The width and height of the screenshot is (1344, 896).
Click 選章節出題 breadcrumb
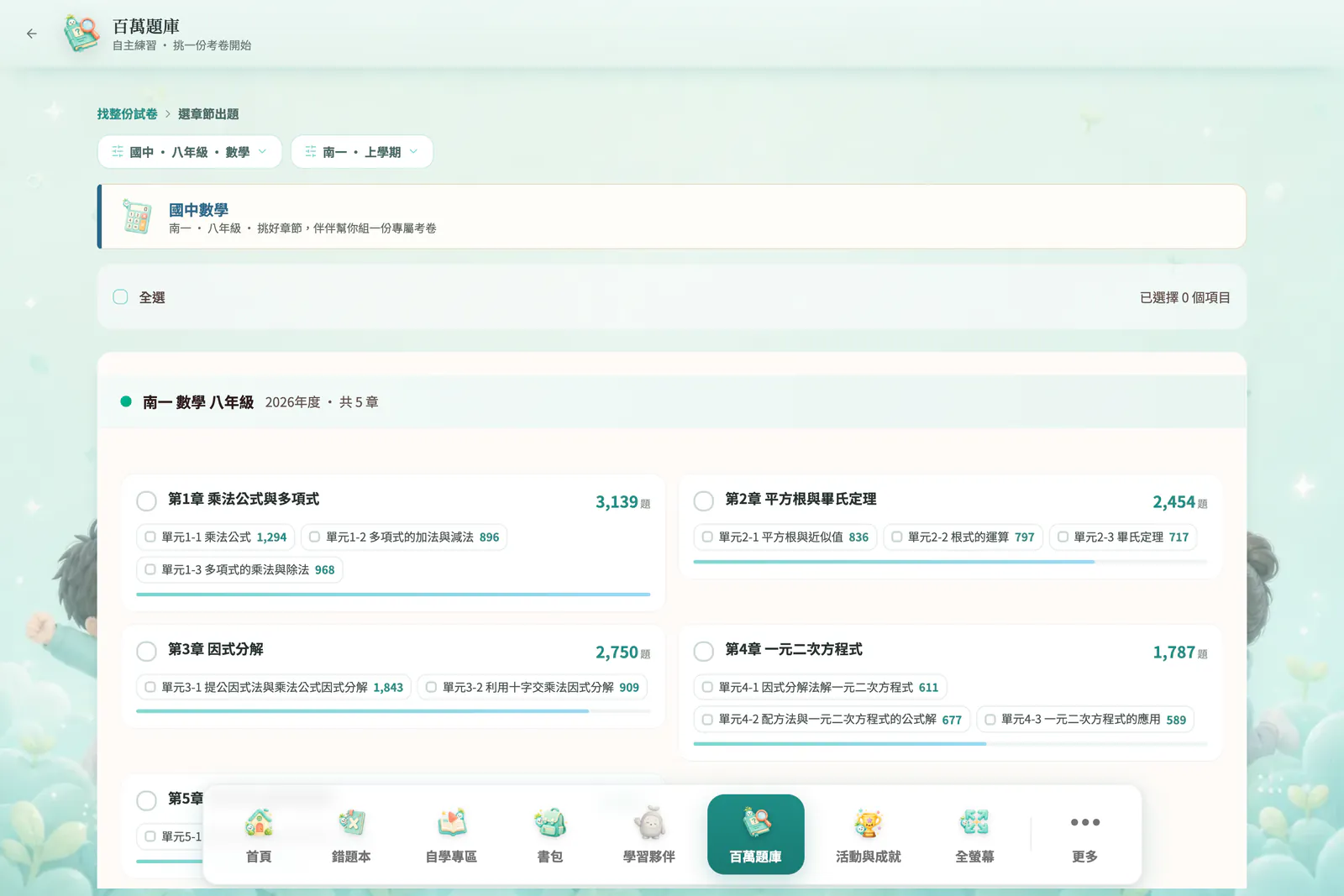(208, 114)
